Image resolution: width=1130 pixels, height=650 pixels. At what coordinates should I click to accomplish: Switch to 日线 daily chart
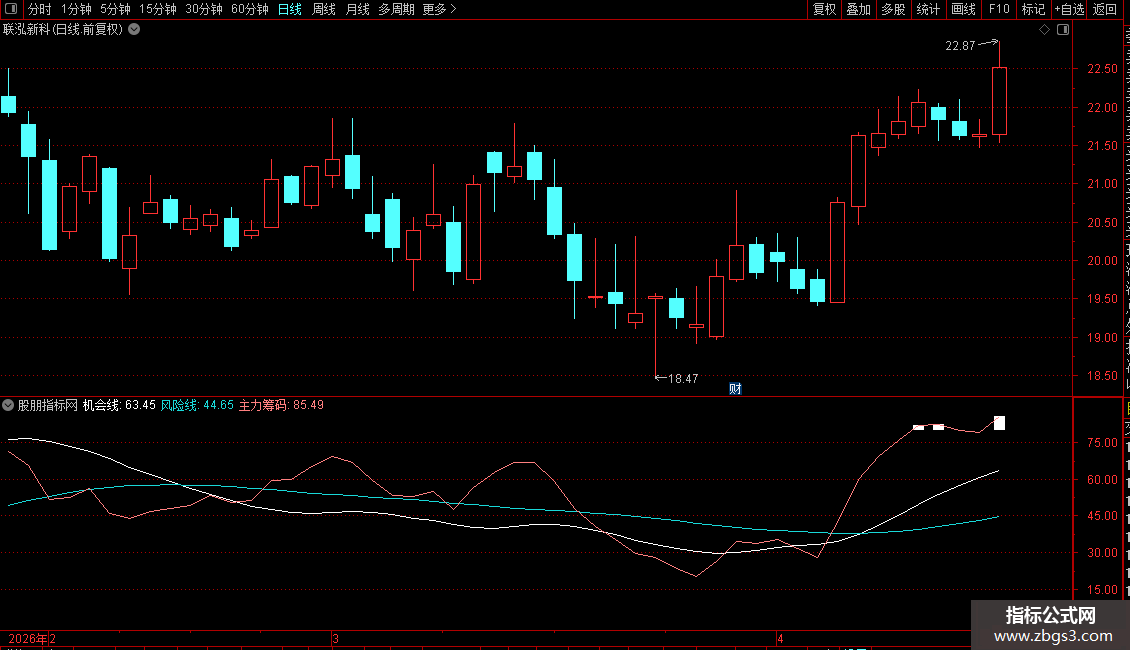290,9
